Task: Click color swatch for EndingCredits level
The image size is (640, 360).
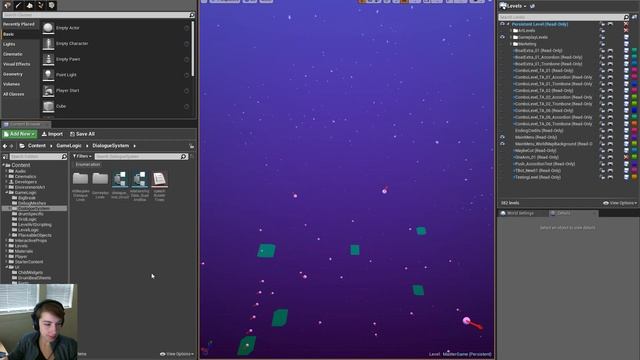Action: (634, 131)
